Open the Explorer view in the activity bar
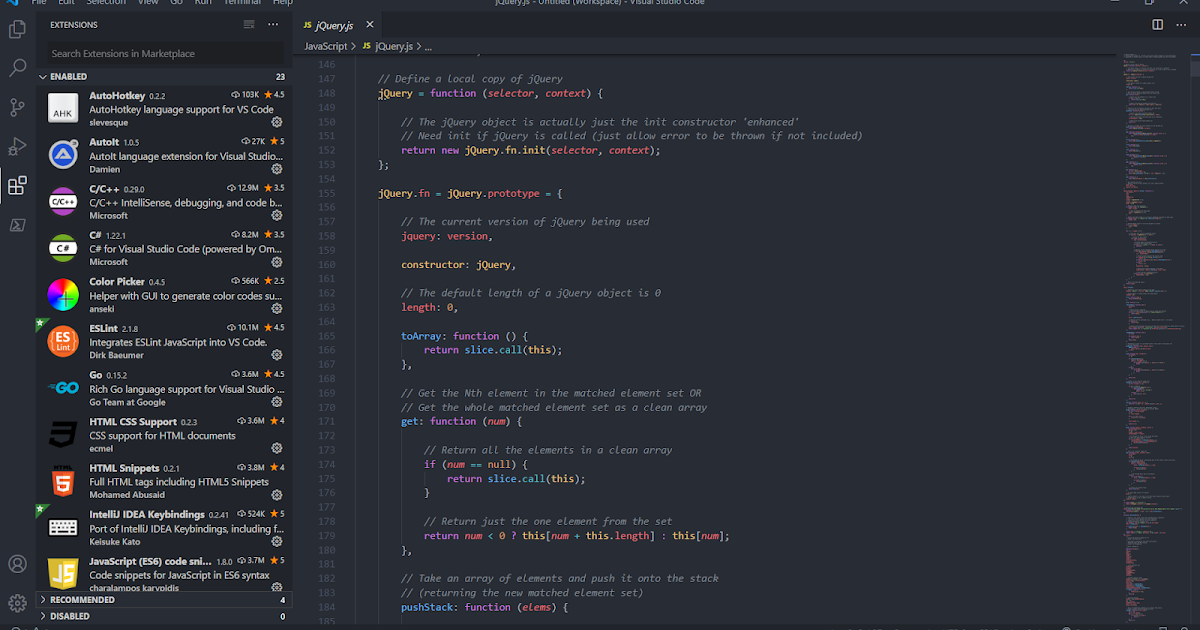 coord(17,30)
